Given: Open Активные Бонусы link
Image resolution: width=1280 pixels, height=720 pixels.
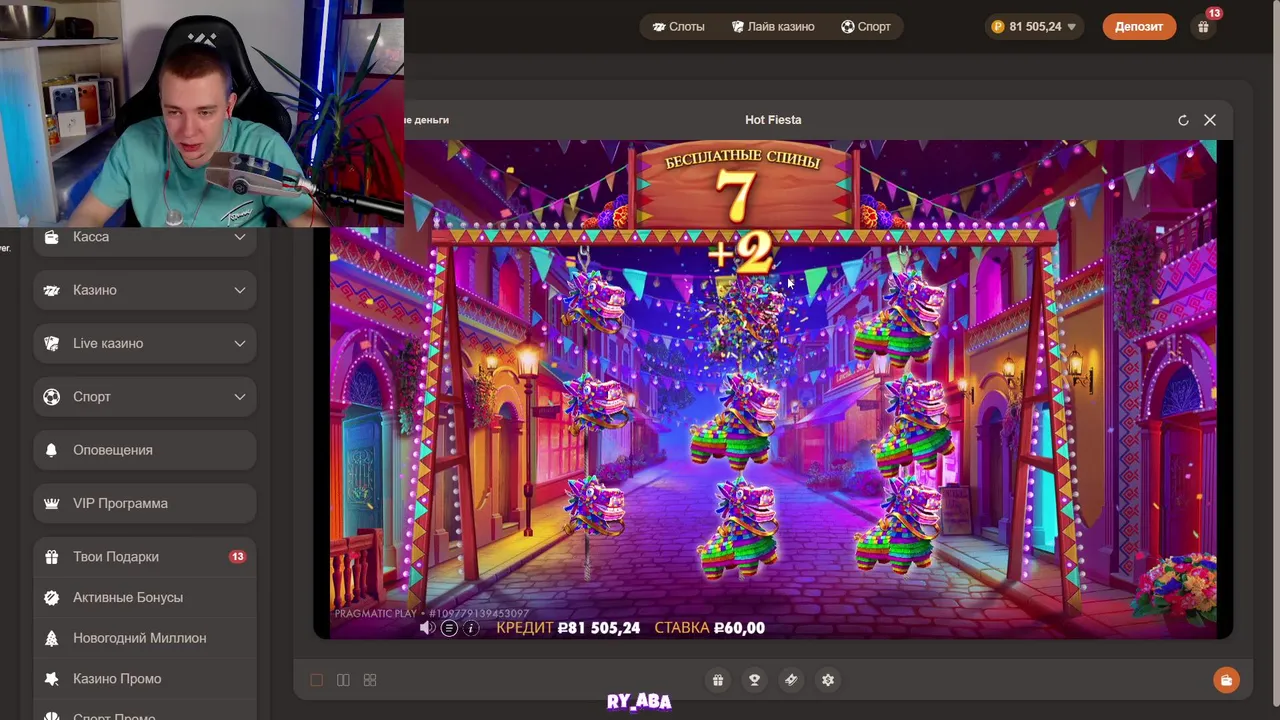Looking at the screenshot, I should (145, 597).
